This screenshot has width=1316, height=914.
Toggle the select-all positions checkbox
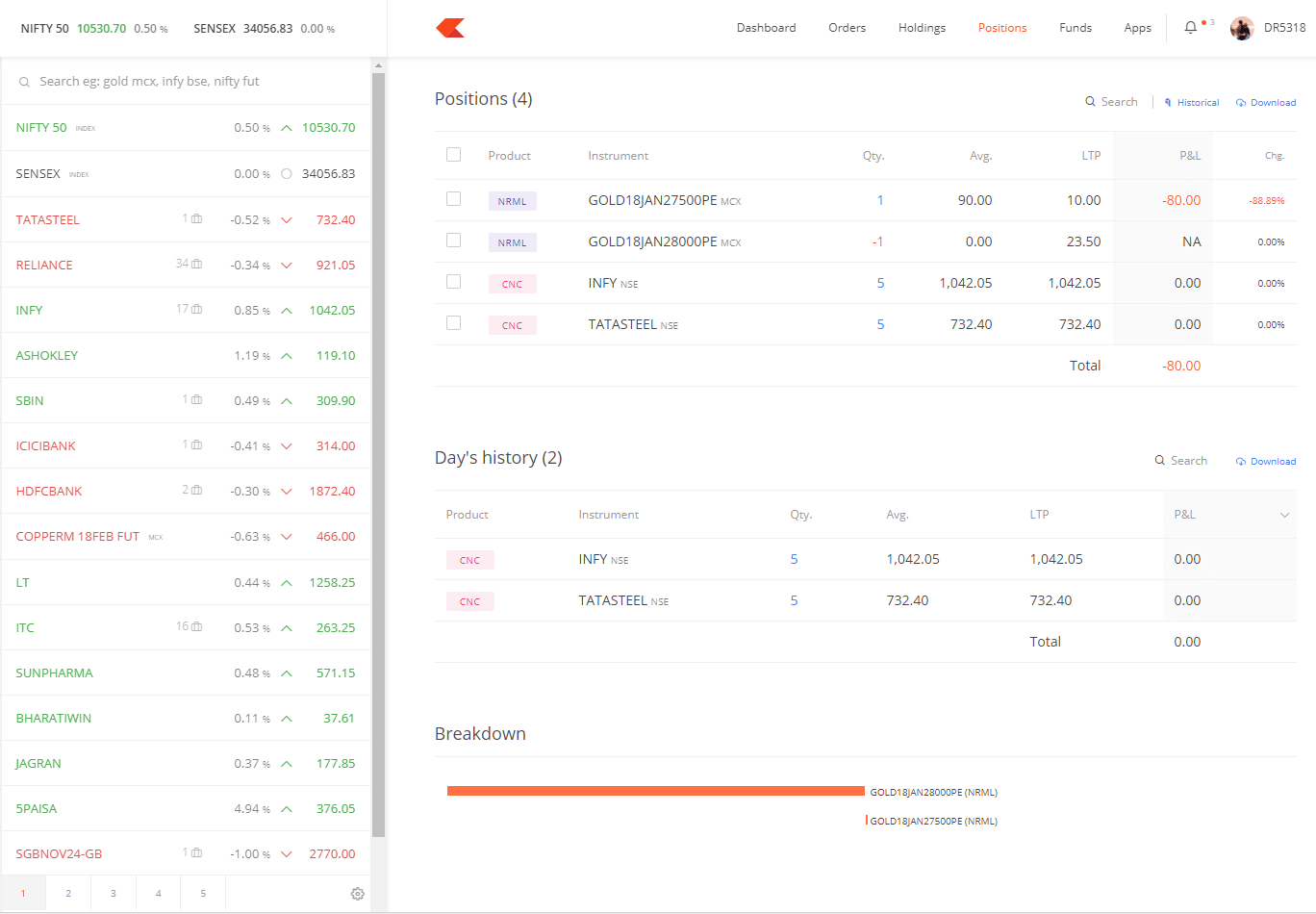pos(454,155)
